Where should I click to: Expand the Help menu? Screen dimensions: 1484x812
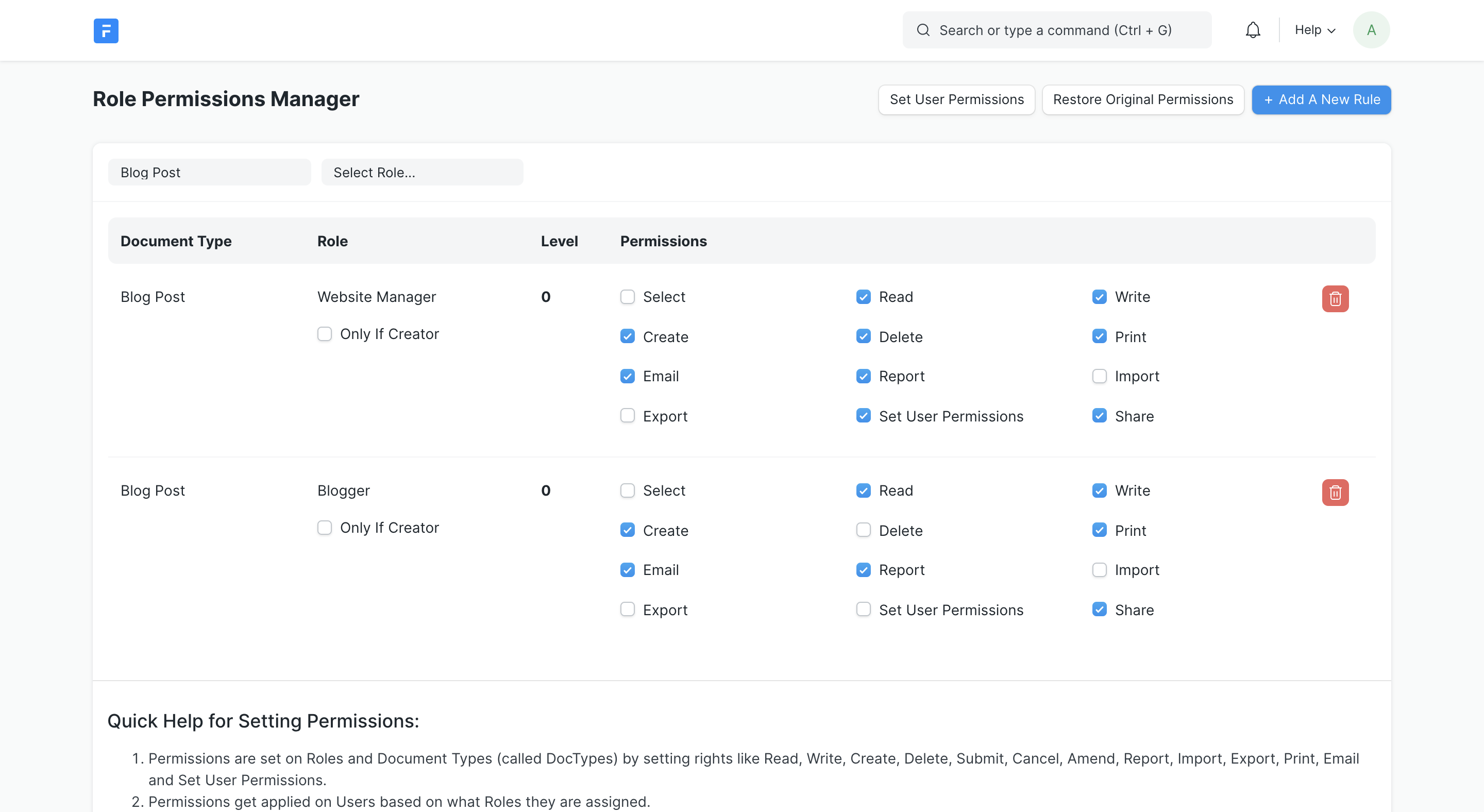(x=1314, y=29)
